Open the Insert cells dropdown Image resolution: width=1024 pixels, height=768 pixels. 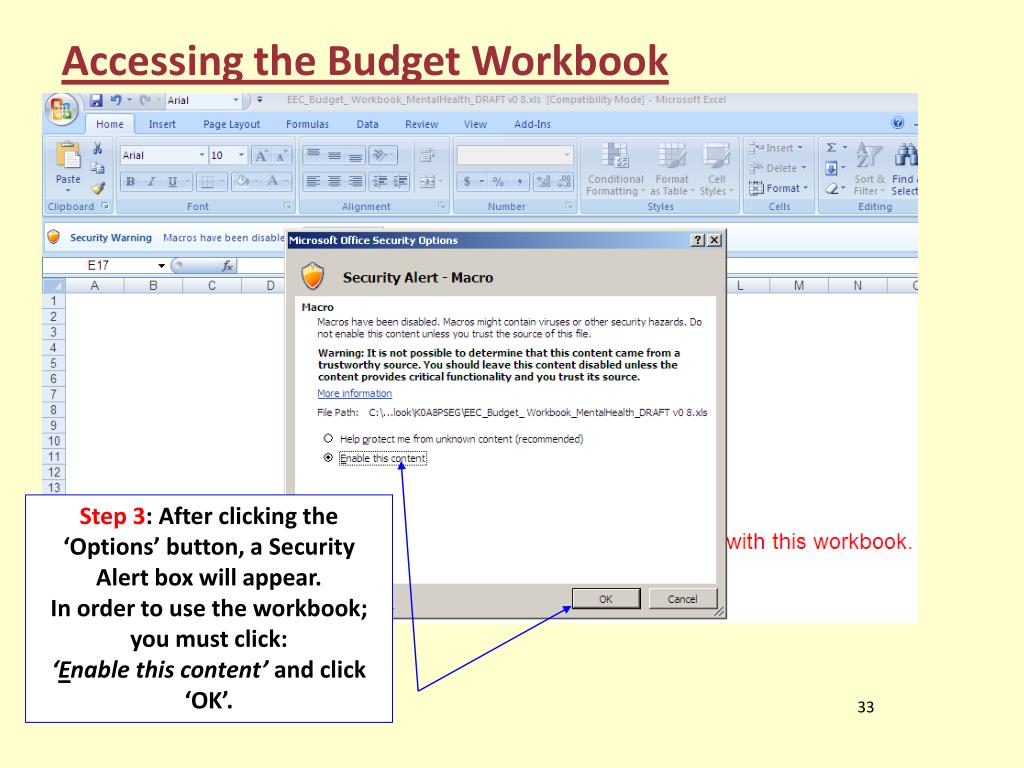pyautogui.click(x=776, y=148)
